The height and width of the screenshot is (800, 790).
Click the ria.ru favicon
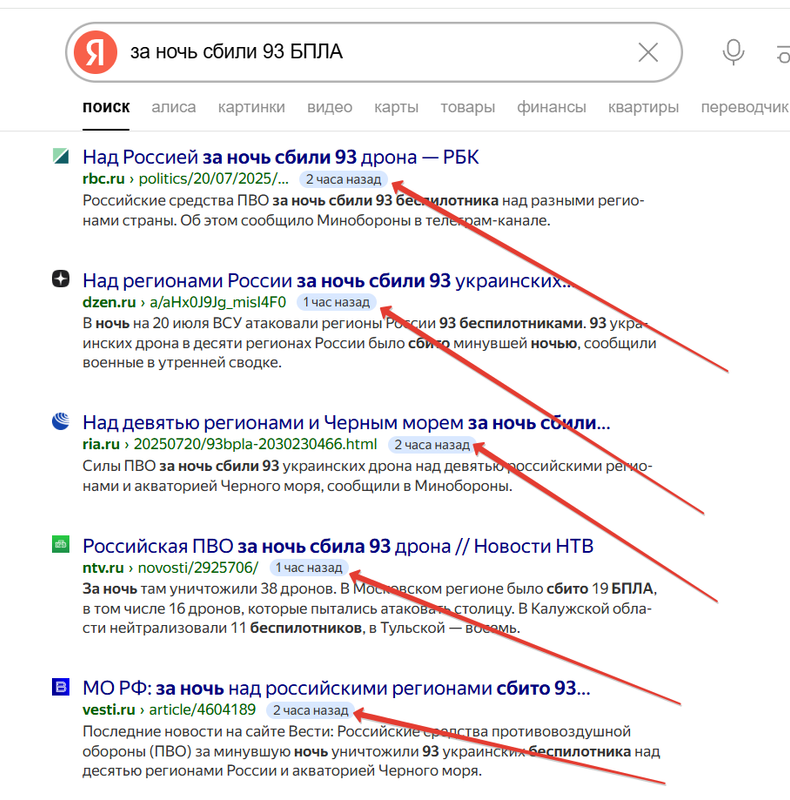point(61,421)
